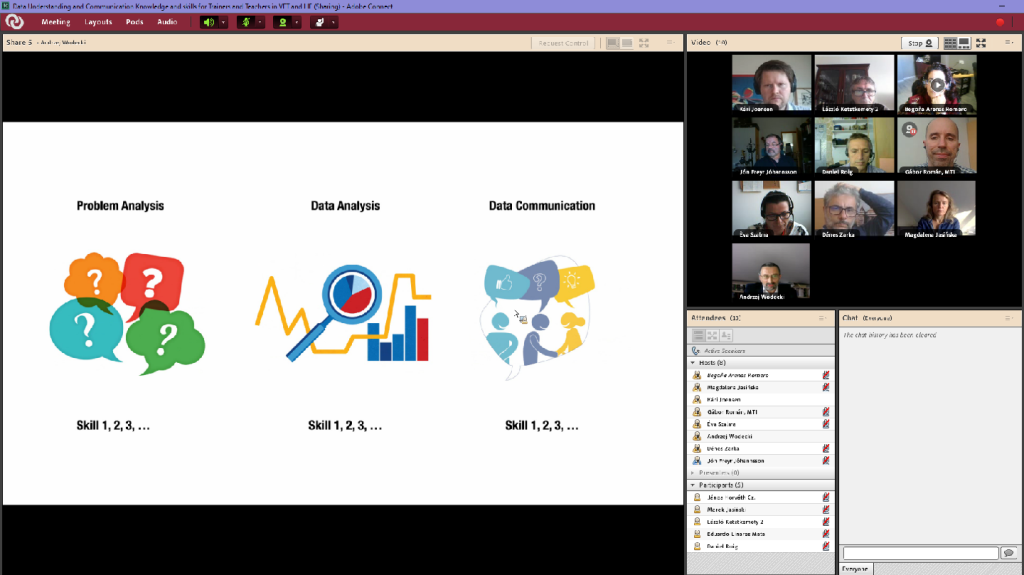1024x575 pixels.
Task: Switch video pod to grid layout
Action: click(x=950, y=43)
